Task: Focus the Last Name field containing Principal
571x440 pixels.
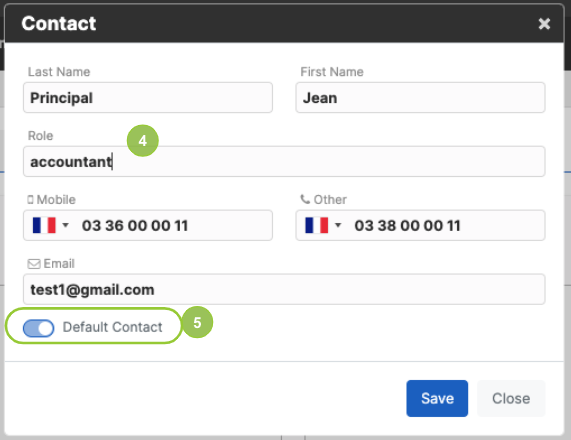Action: (148, 98)
